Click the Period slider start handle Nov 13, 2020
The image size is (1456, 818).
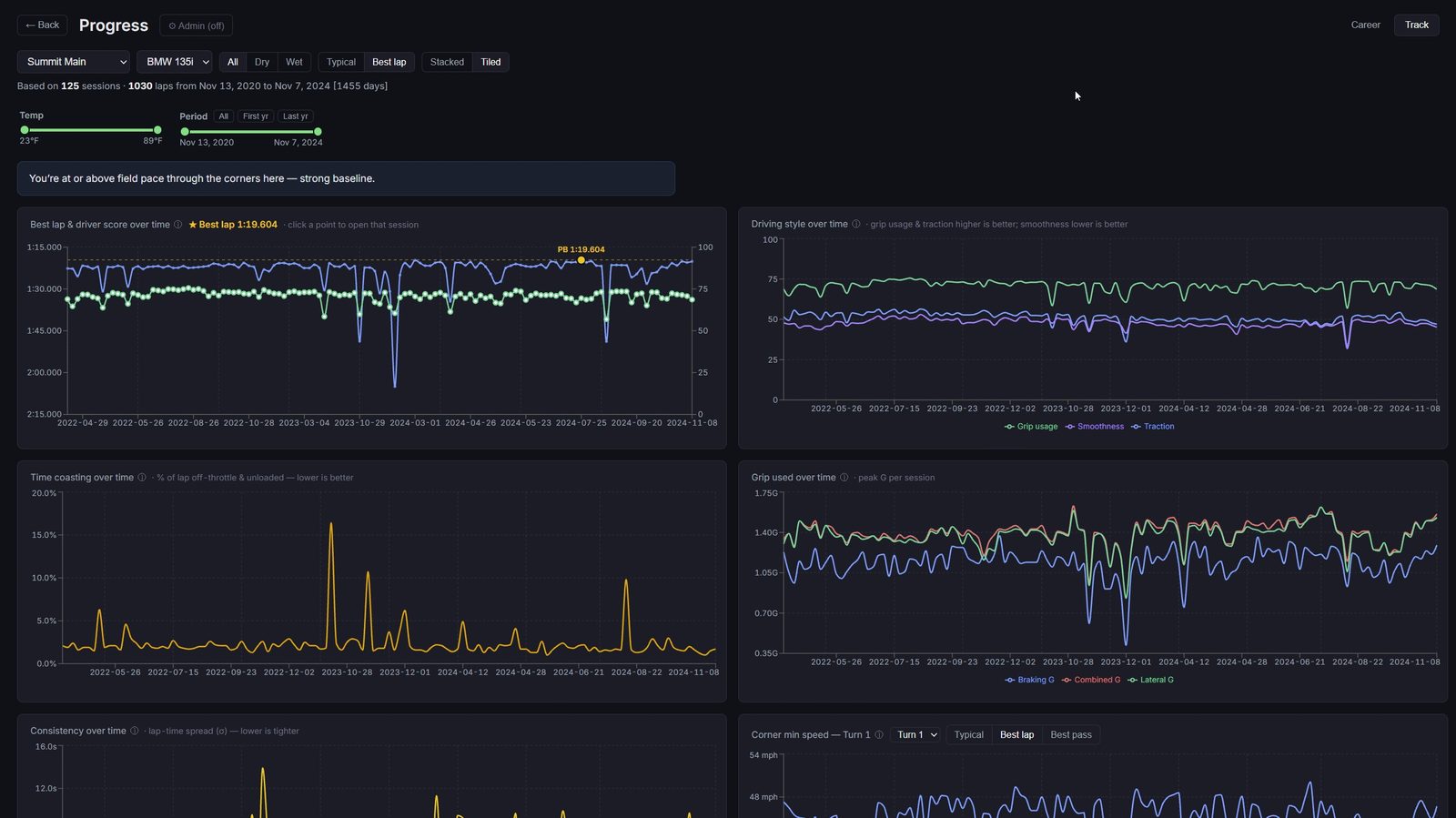coord(185,132)
